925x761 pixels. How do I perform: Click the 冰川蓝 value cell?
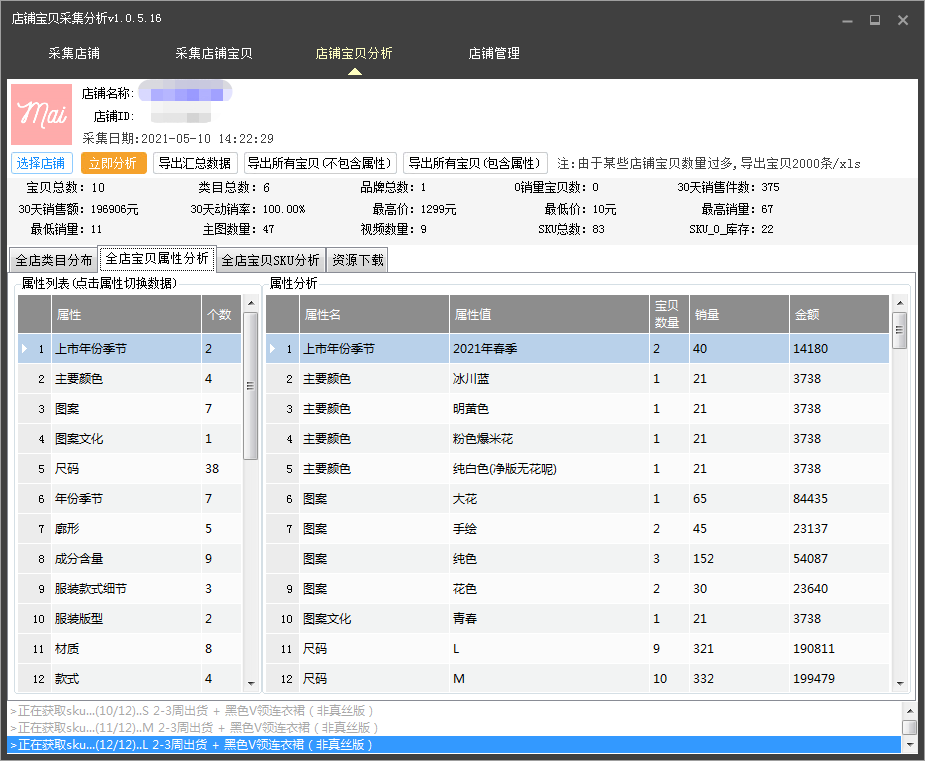point(549,379)
